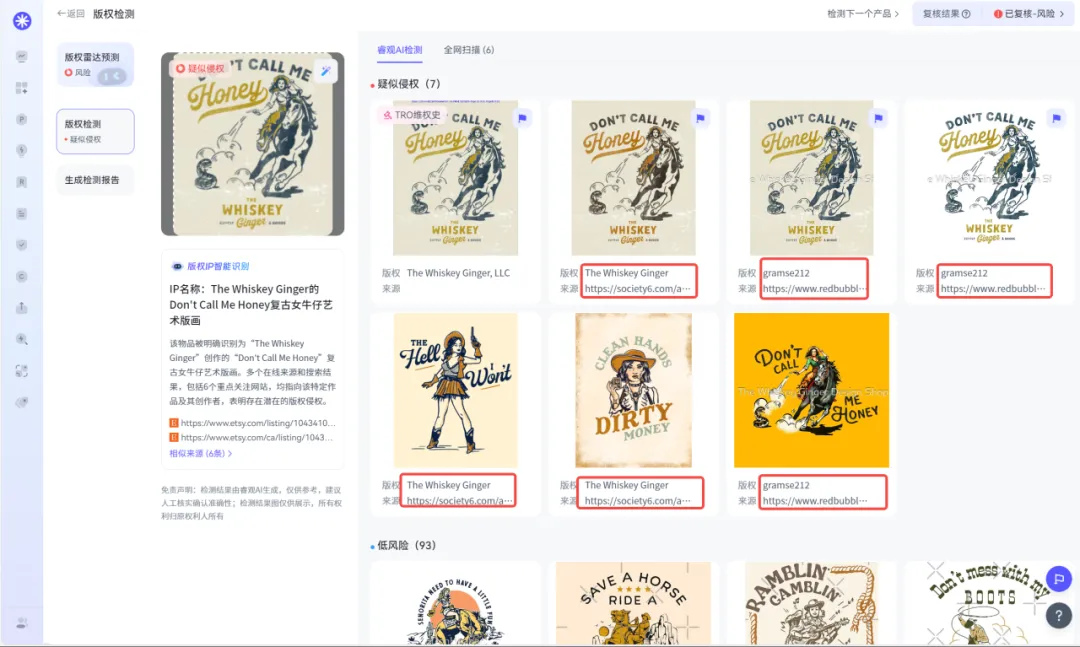Click the 疑似侵权 (7) section heading
Image resolution: width=1080 pixels, height=647 pixels.
click(x=408, y=84)
